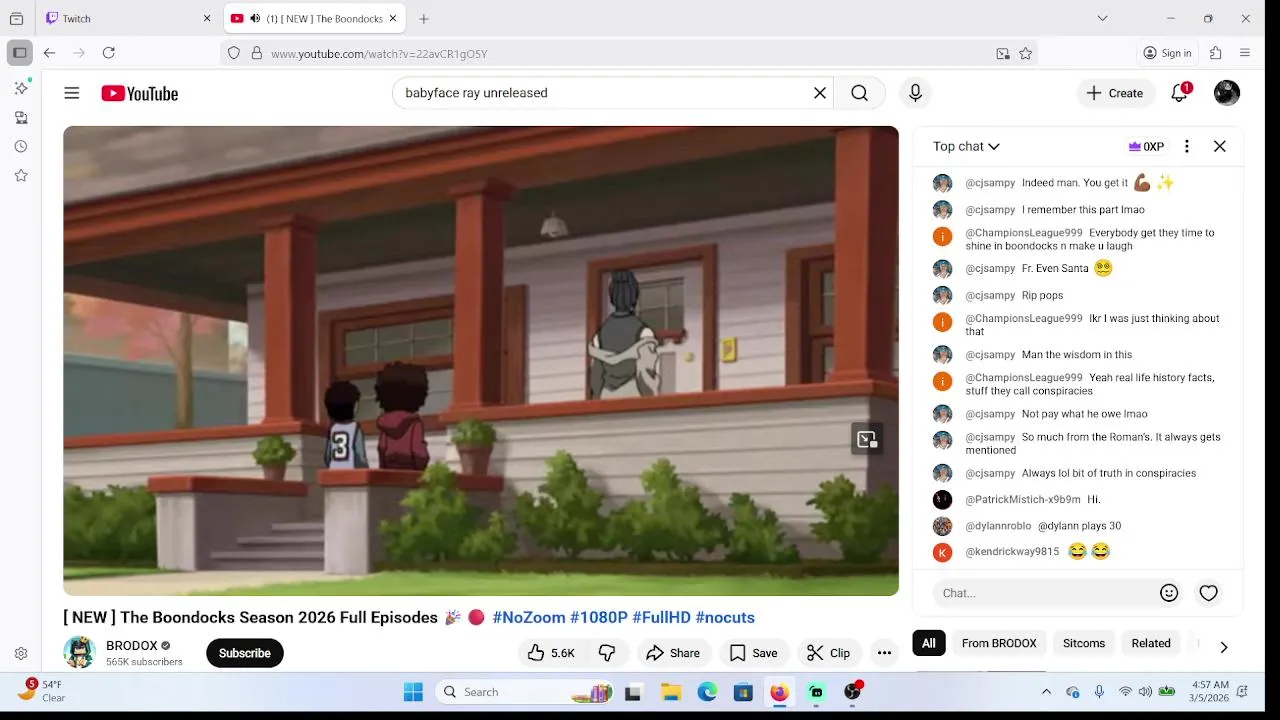Like the video with 5.6K likes
Screen dimensions: 1280x720
pyautogui.click(x=550, y=653)
